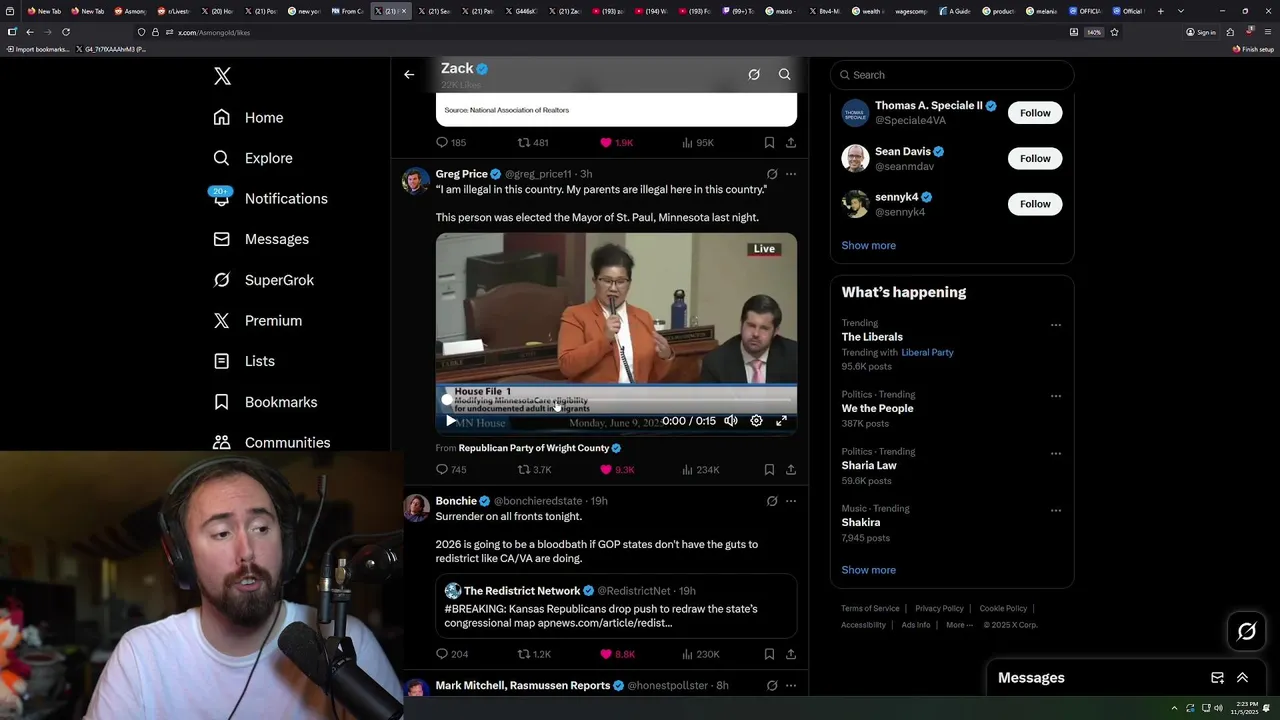The width and height of the screenshot is (1280, 720).
Task: Click the Search input field
Action: (x=952, y=75)
